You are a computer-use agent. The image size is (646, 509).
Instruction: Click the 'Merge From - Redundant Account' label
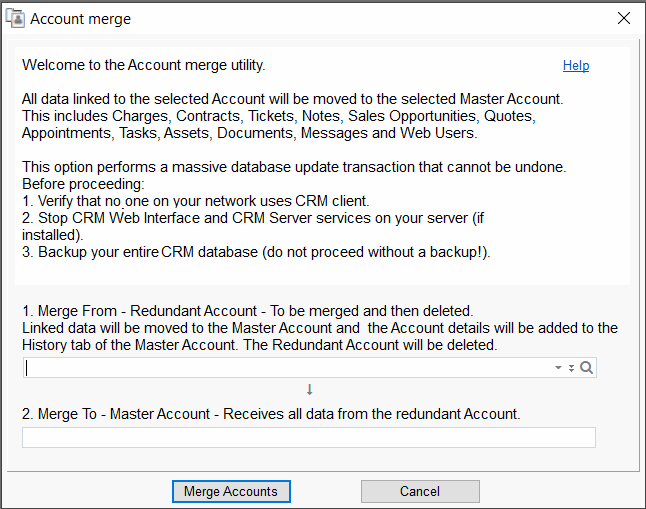tap(247, 311)
